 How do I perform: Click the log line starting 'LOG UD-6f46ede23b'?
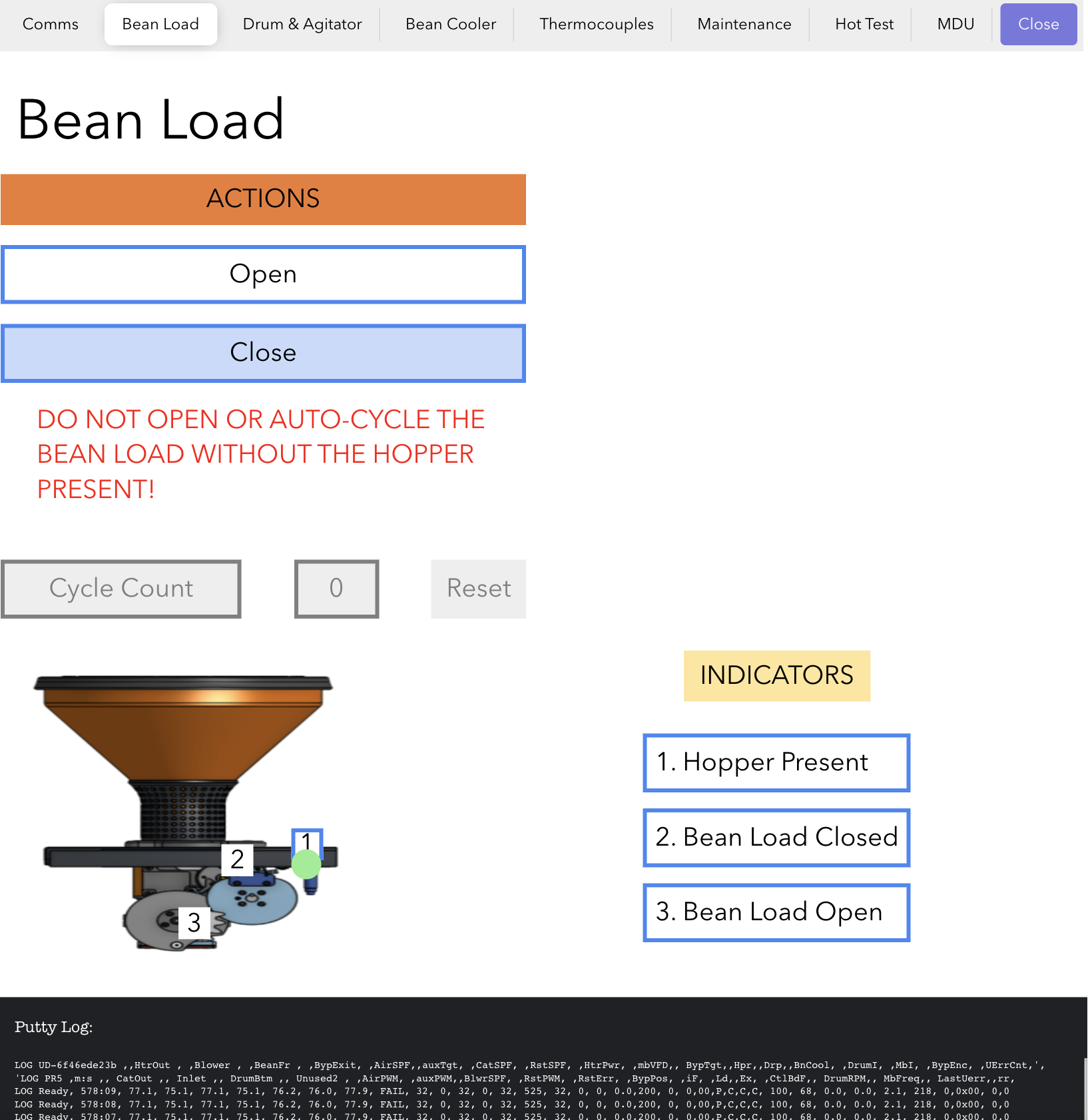click(529, 1065)
